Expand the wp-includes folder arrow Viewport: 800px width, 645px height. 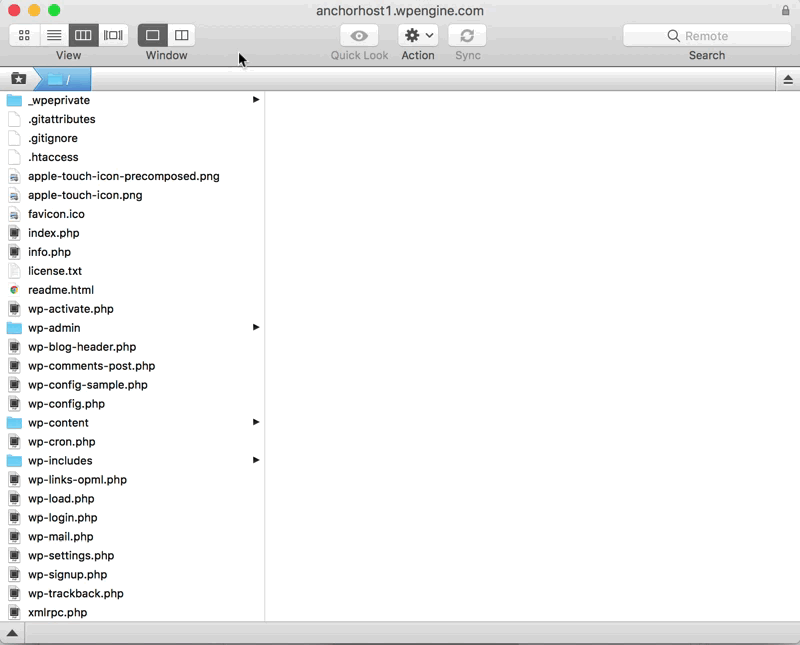point(256,460)
